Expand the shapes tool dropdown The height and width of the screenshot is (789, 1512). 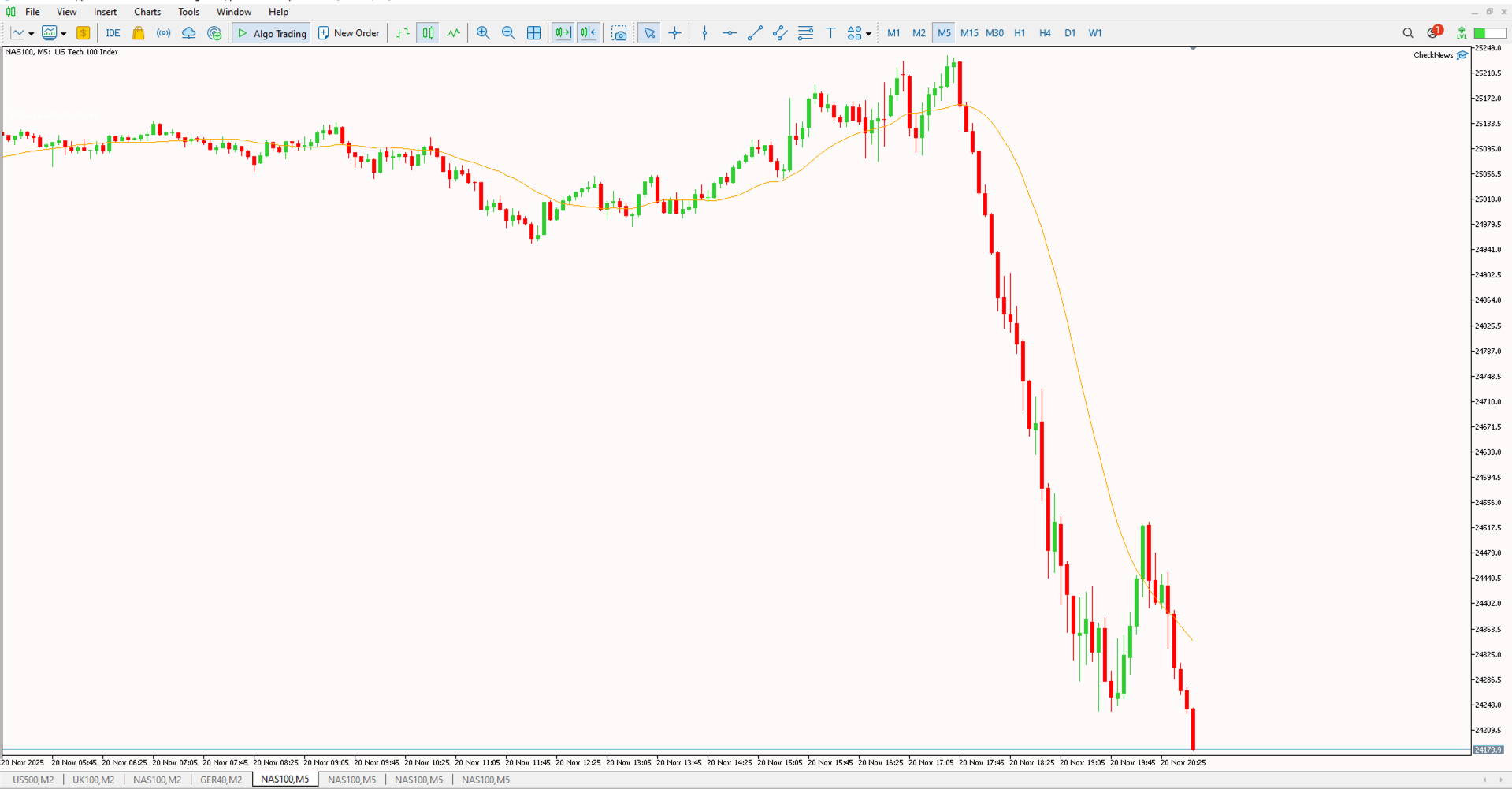869,33
